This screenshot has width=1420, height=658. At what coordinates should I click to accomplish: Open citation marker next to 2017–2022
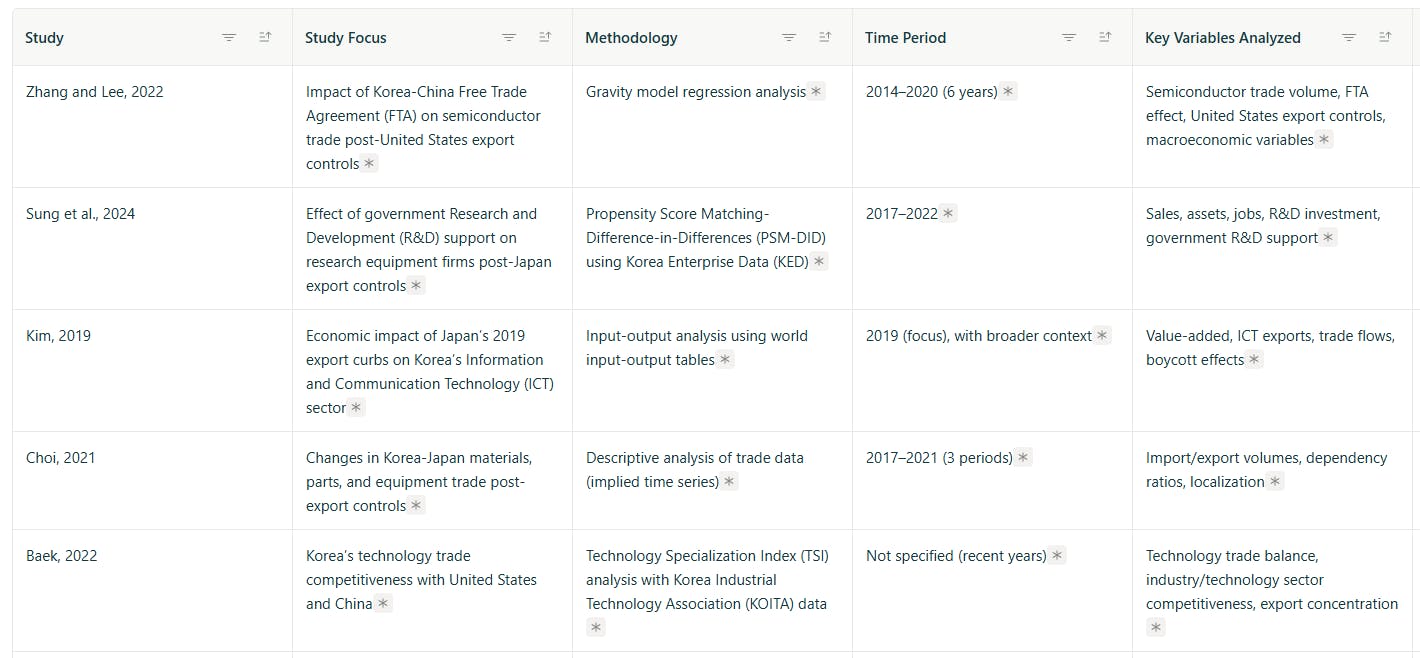[x=948, y=214]
